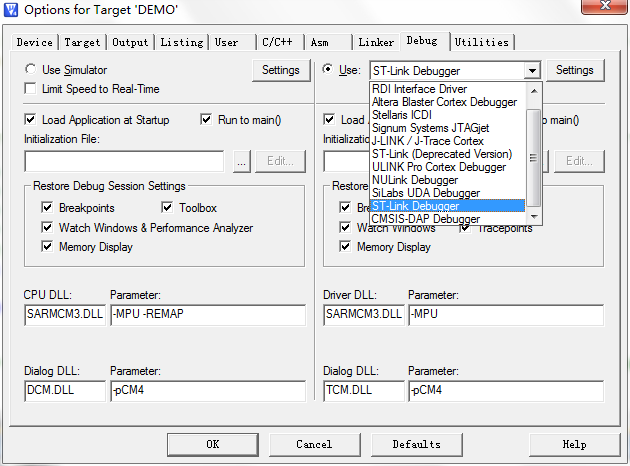This screenshot has width=630, height=466.
Task: Click debugger list scroll up arrow
Action: click(534, 91)
